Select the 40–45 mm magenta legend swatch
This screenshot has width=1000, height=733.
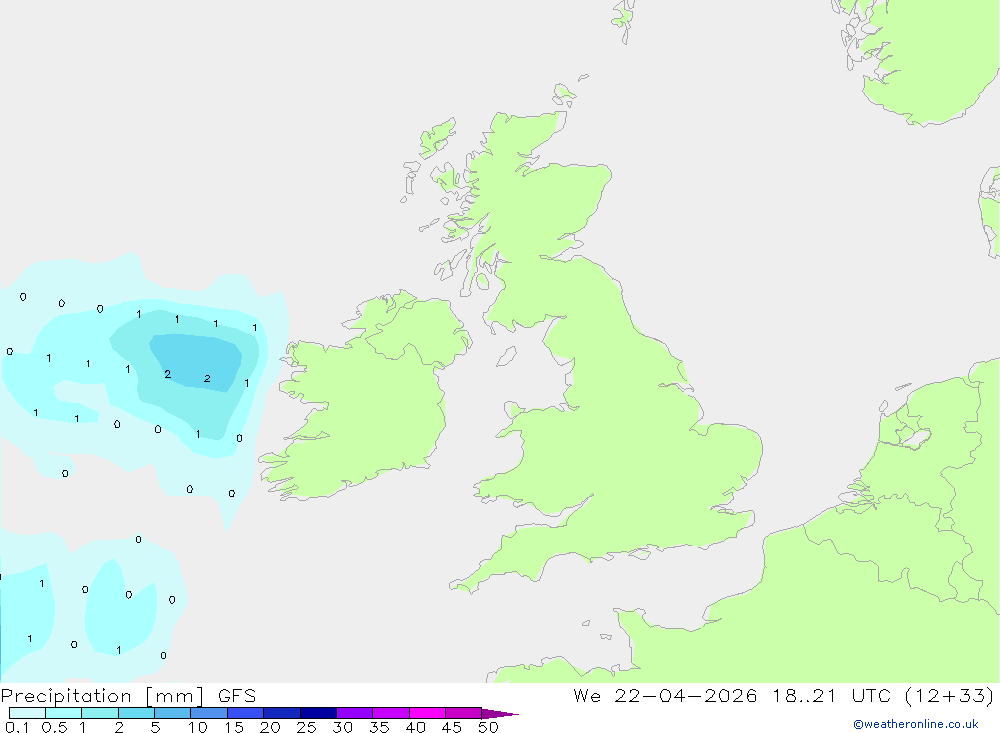[427, 713]
